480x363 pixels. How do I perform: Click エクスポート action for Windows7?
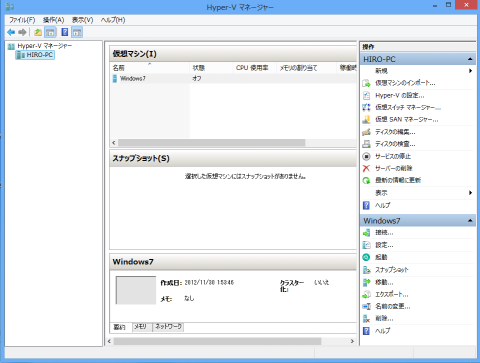coord(392,294)
